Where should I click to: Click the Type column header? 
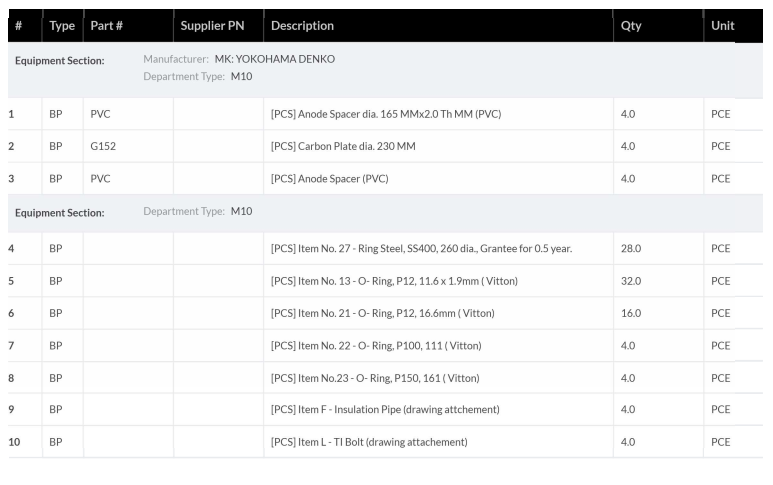coord(62,26)
